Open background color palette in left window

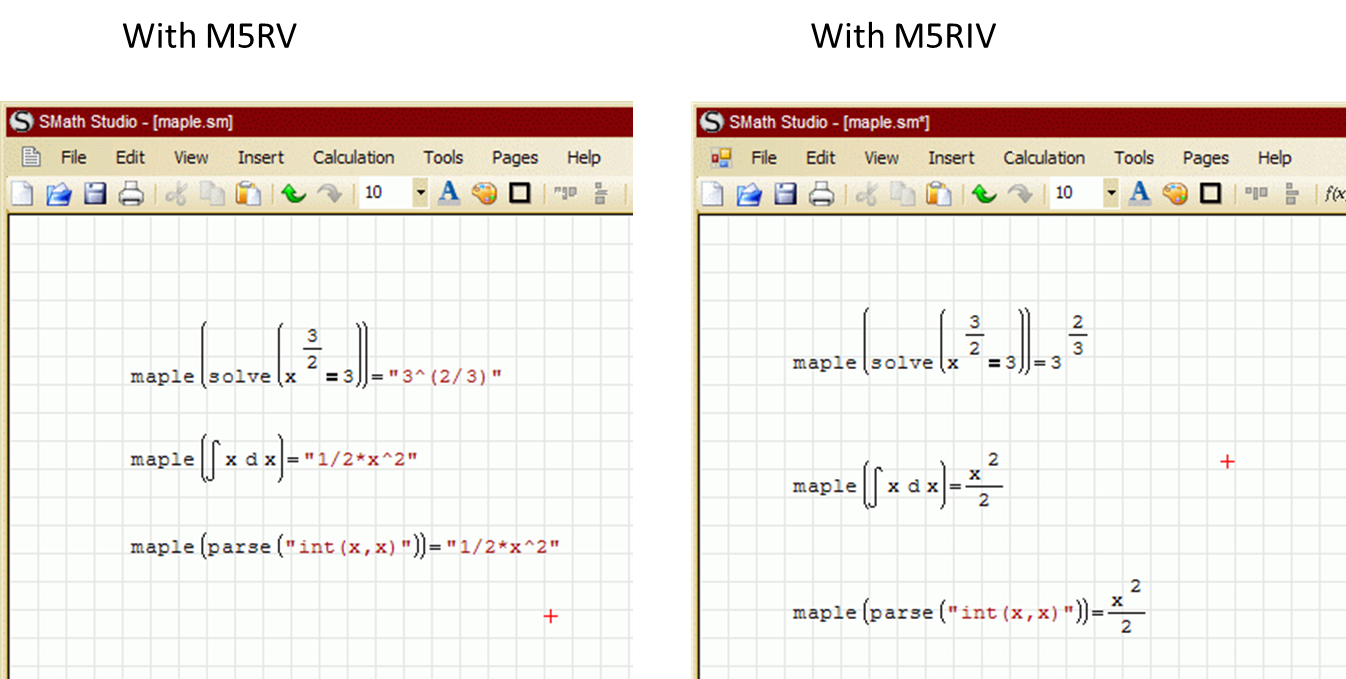484,193
